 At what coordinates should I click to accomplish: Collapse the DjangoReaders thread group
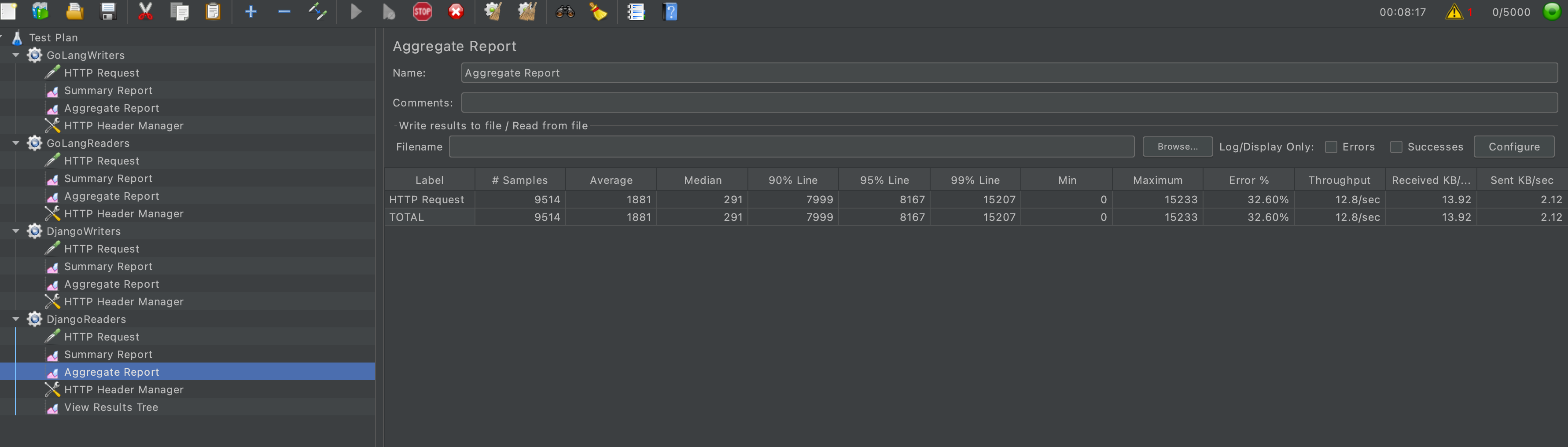point(16,319)
